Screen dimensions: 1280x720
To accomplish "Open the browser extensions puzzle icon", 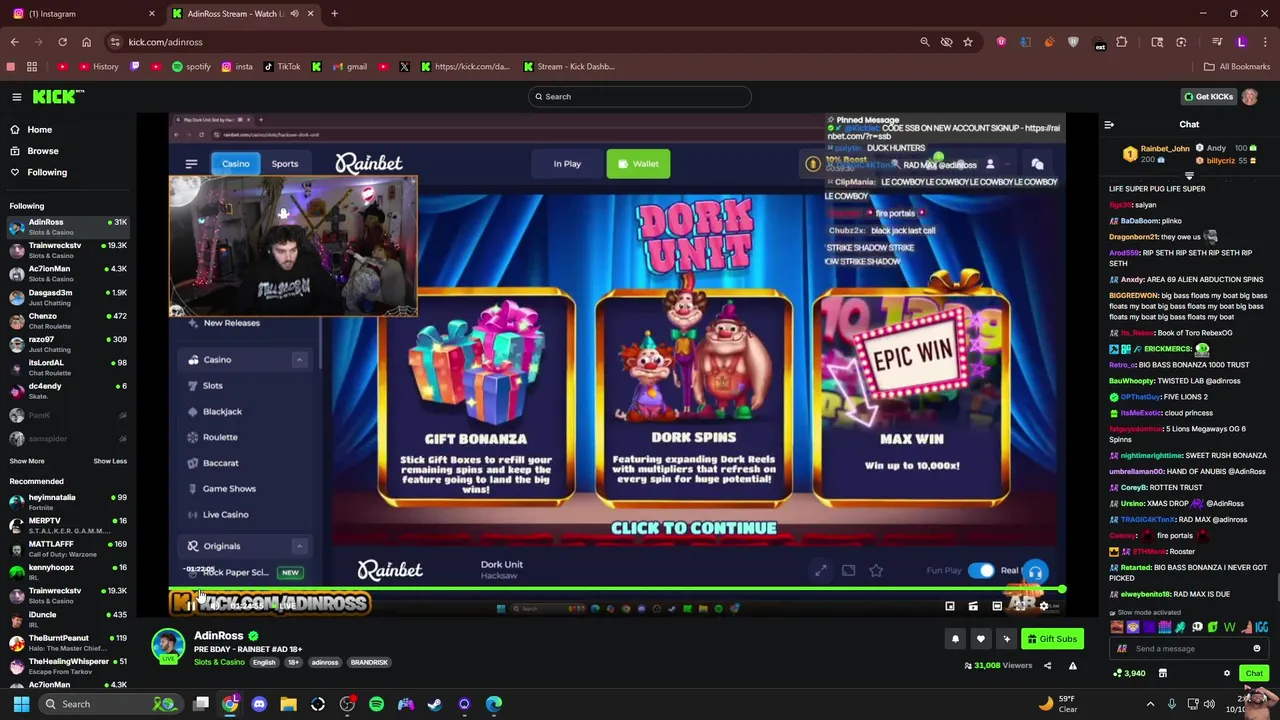I will pos(1121,42).
